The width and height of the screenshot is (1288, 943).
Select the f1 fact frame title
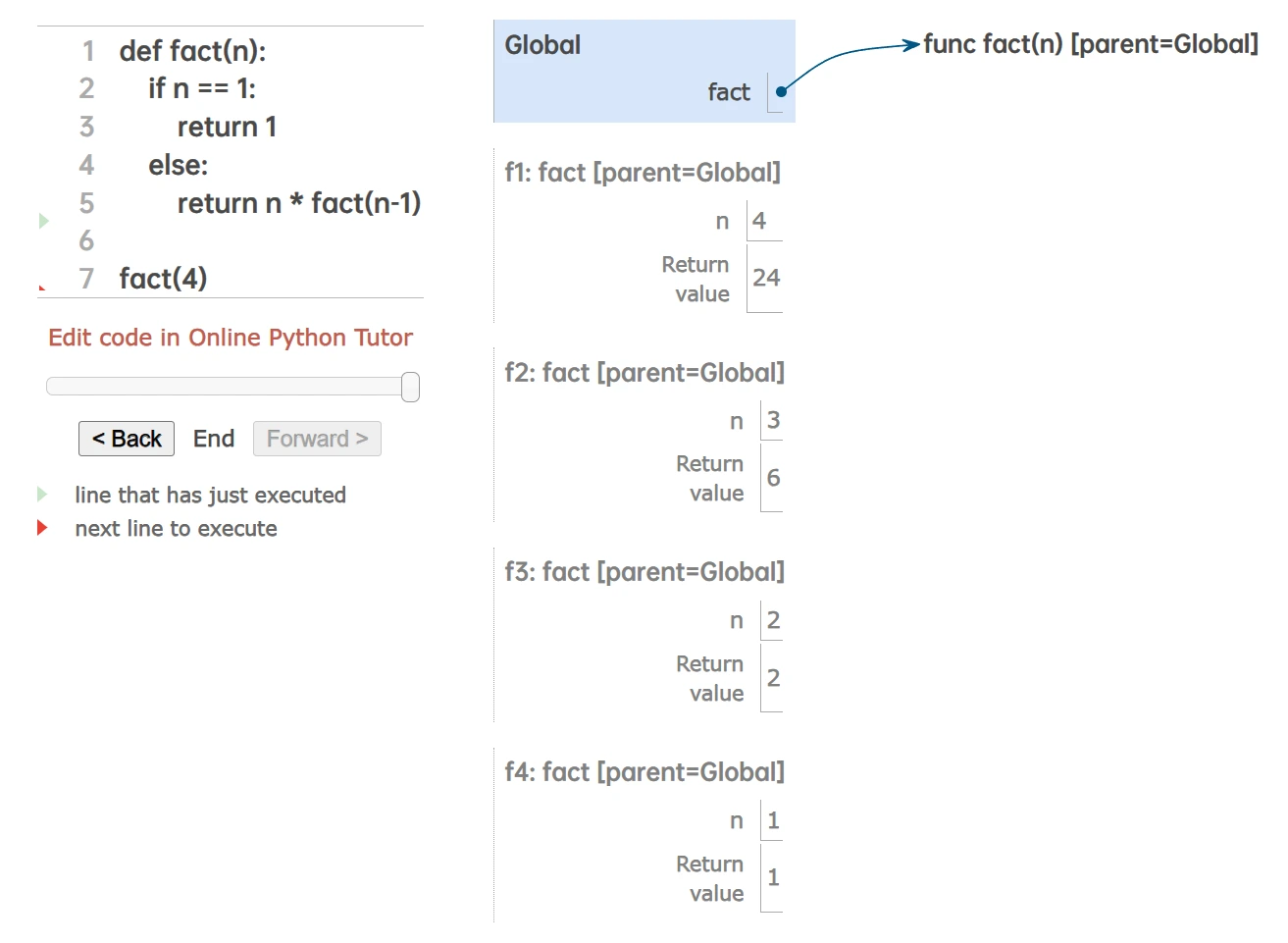[643, 173]
